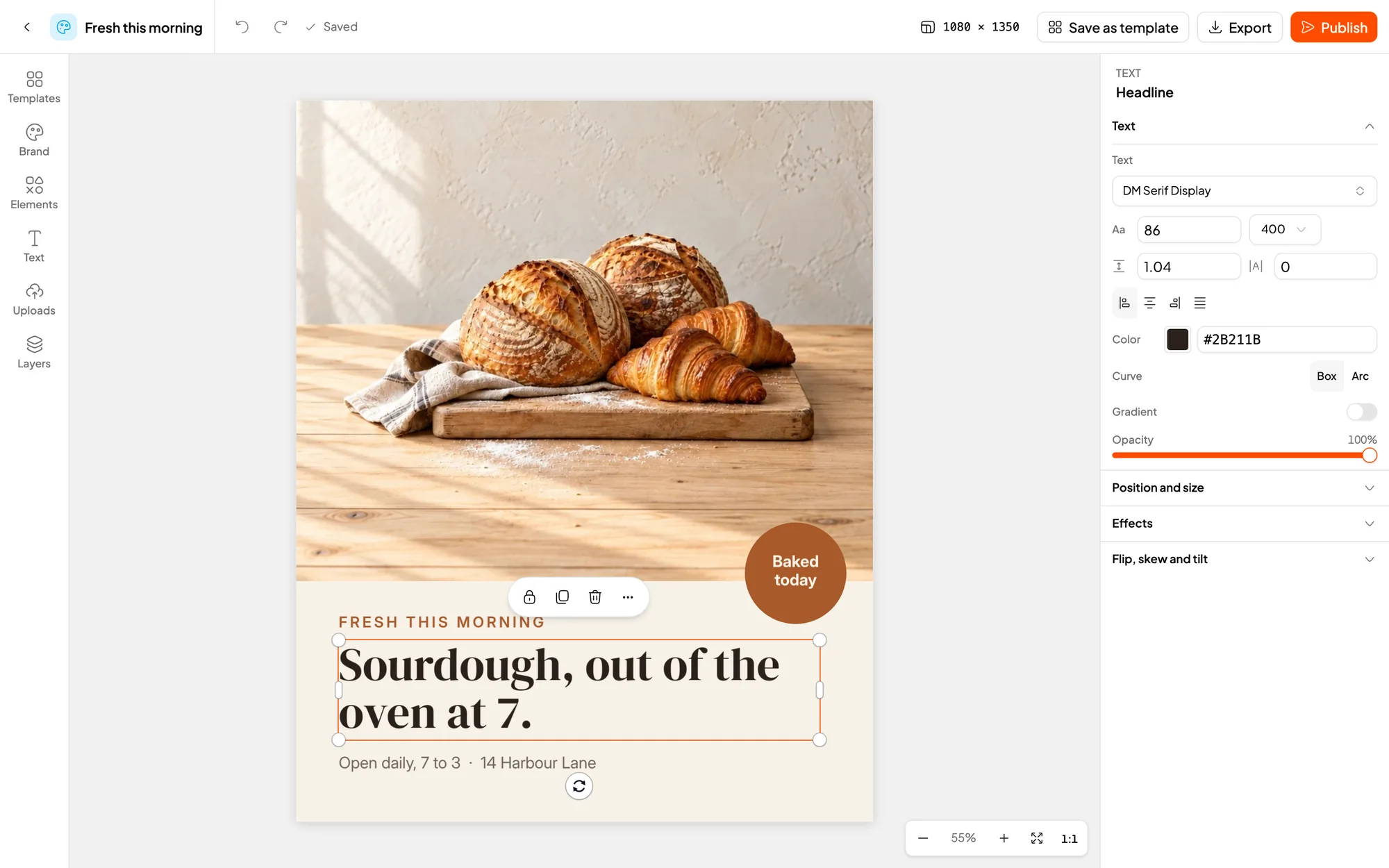Screen dimensions: 1389x868
Task: Click the rotate handle below the headline
Action: pyautogui.click(x=579, y=786)
